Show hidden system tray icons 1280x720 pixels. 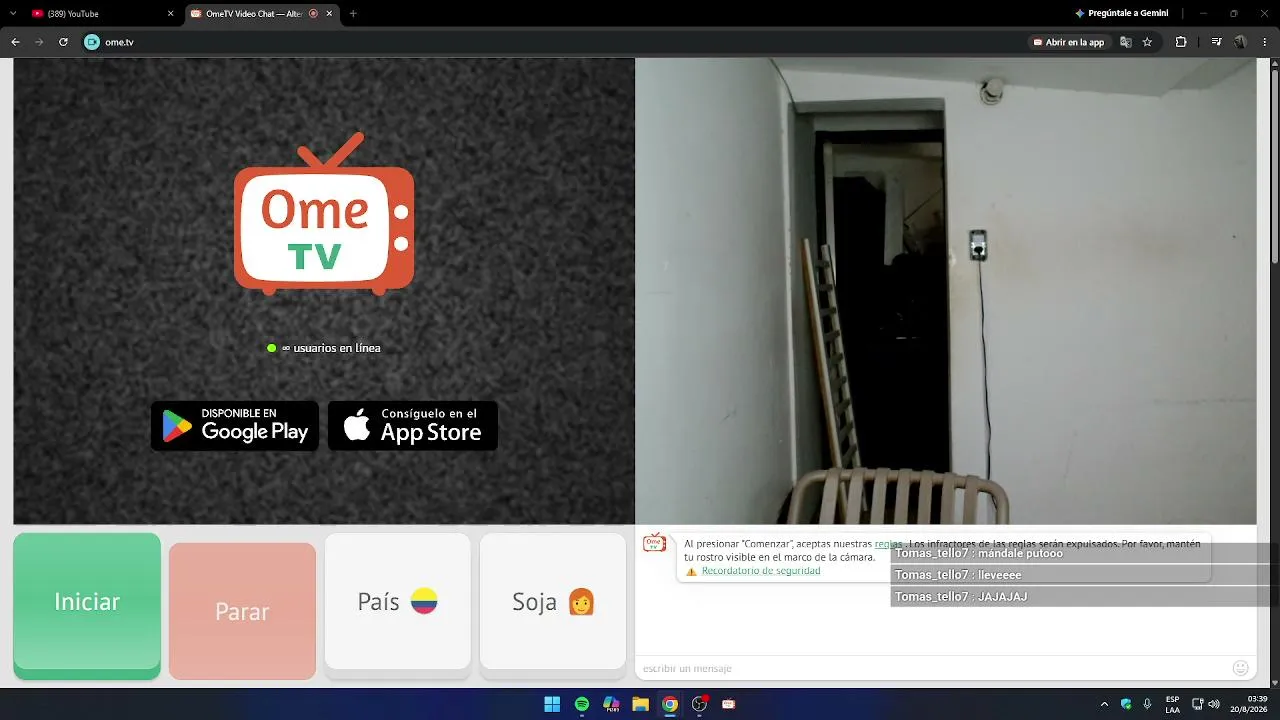(x=1104, y=704)
